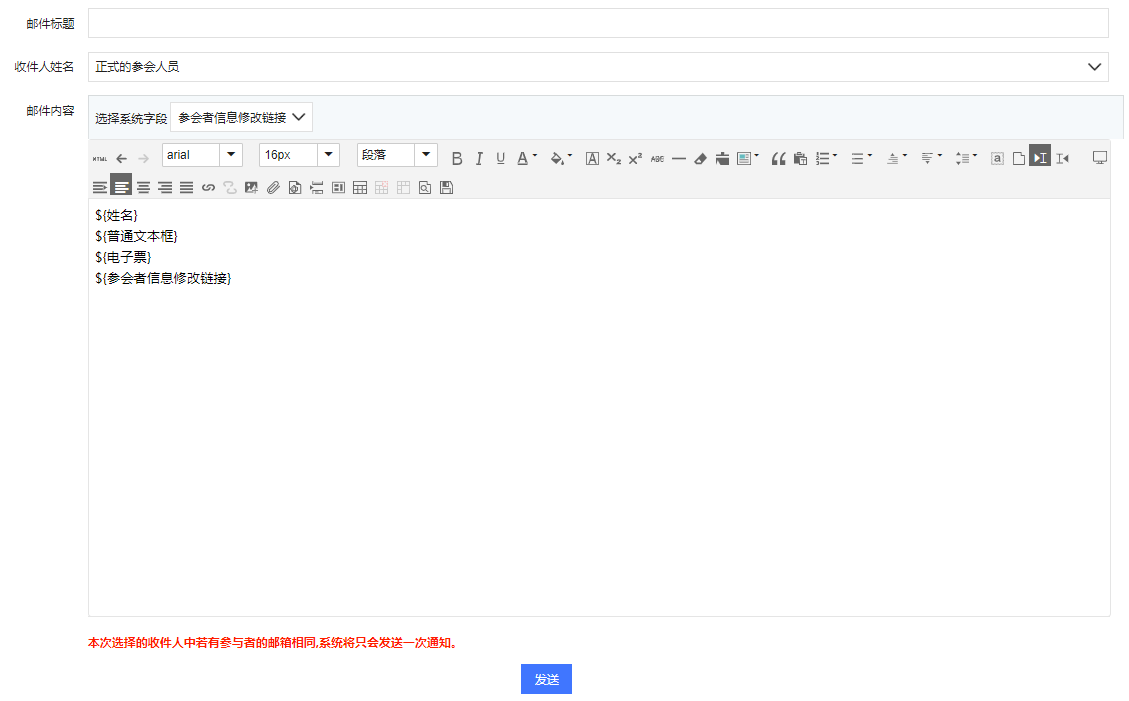1129x701 pixels.
Task: Click the 发送 send button
Action: 546,679
